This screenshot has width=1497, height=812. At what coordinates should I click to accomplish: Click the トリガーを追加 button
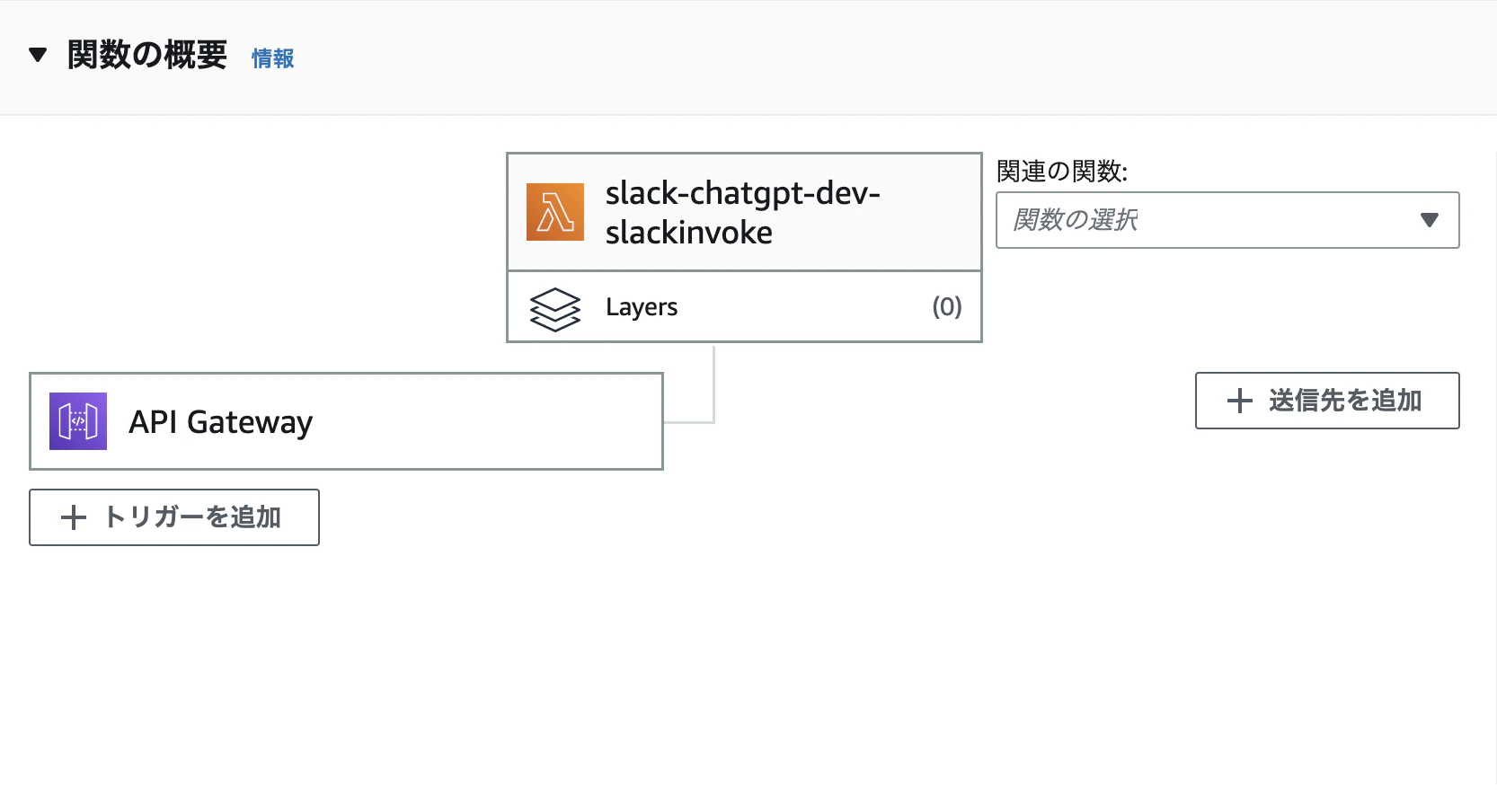point(174,517)
